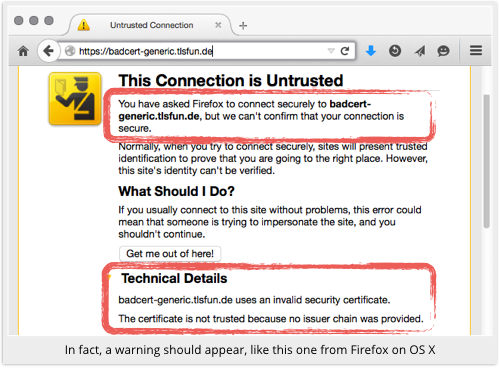
Task: Open a new tab with plus button
Action: click(x=243, y=26)
